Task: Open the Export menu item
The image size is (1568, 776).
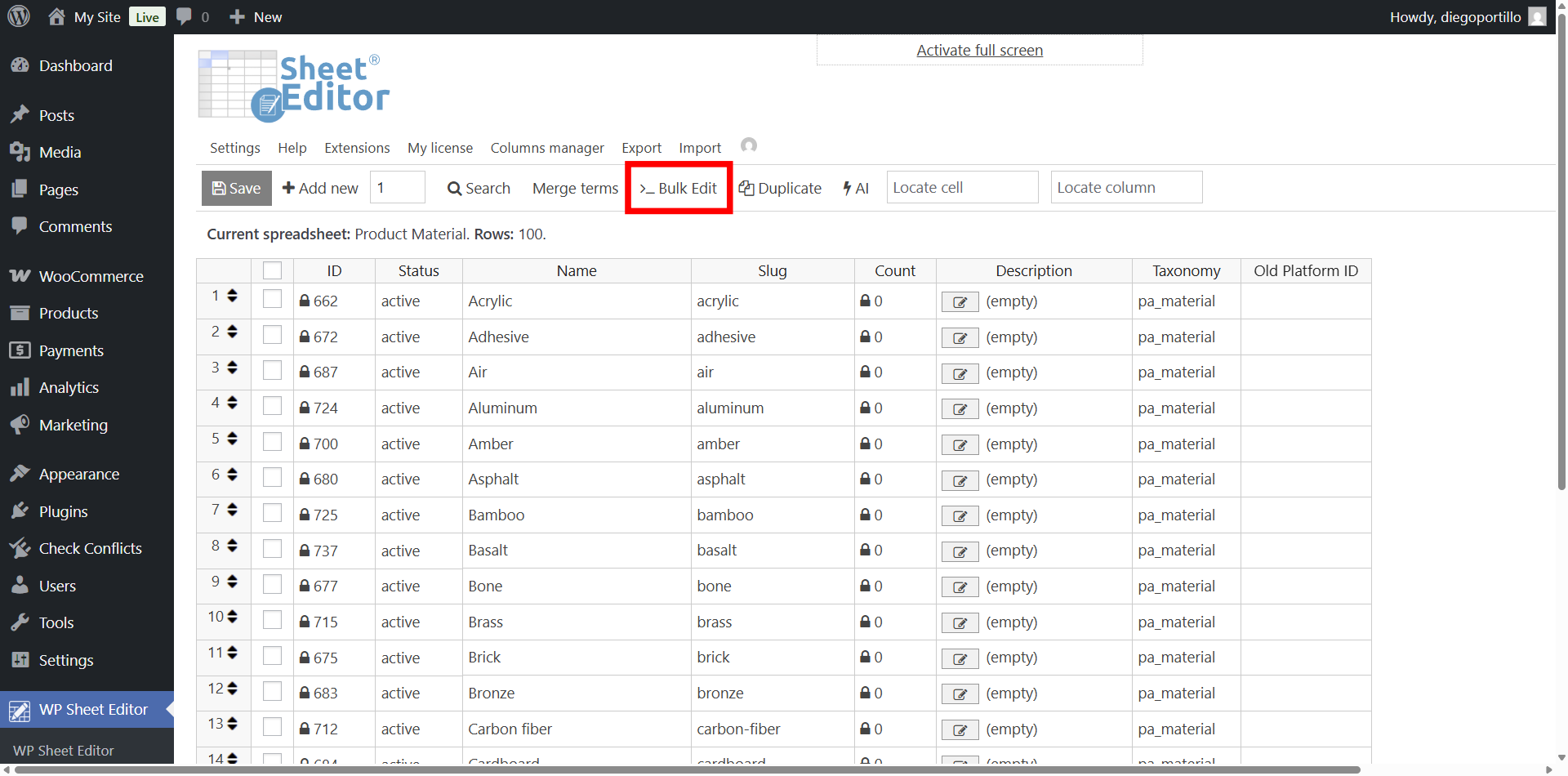Action: click(641, 148)
